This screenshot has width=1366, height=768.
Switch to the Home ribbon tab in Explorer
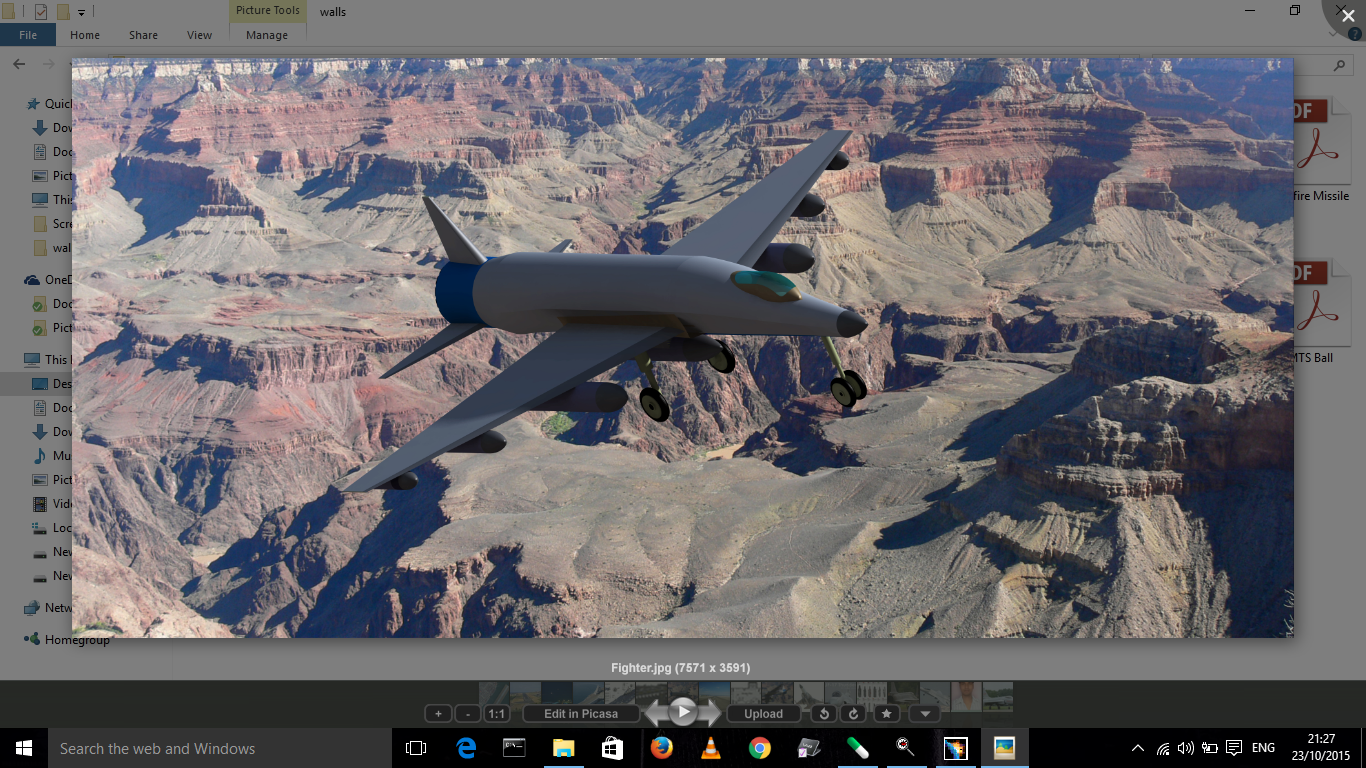[x=85, y=35]
